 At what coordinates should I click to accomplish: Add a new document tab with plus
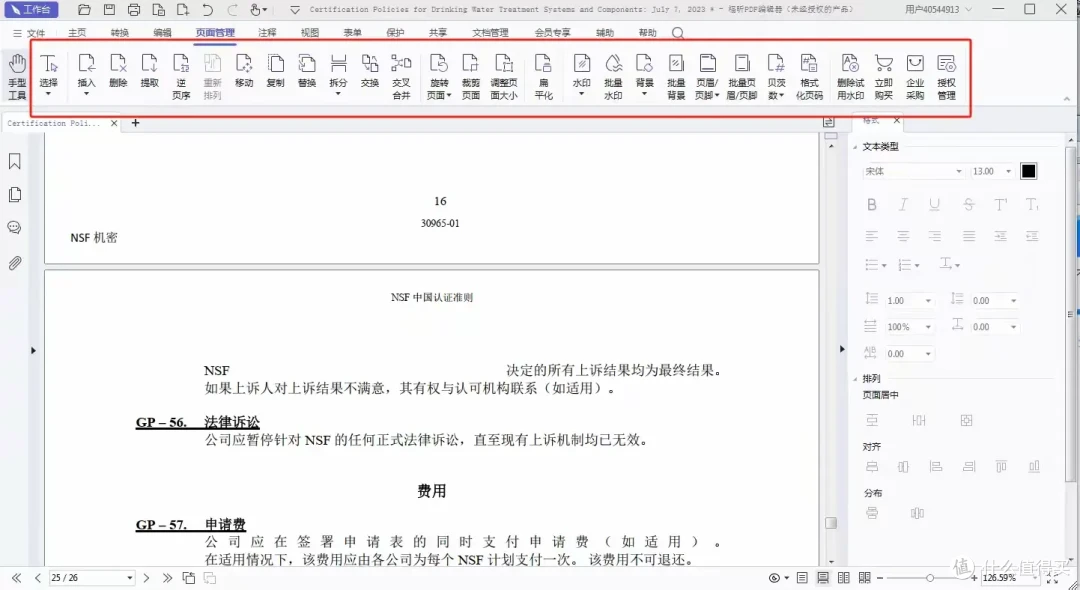pyautogui.click(x=136, y=123)
